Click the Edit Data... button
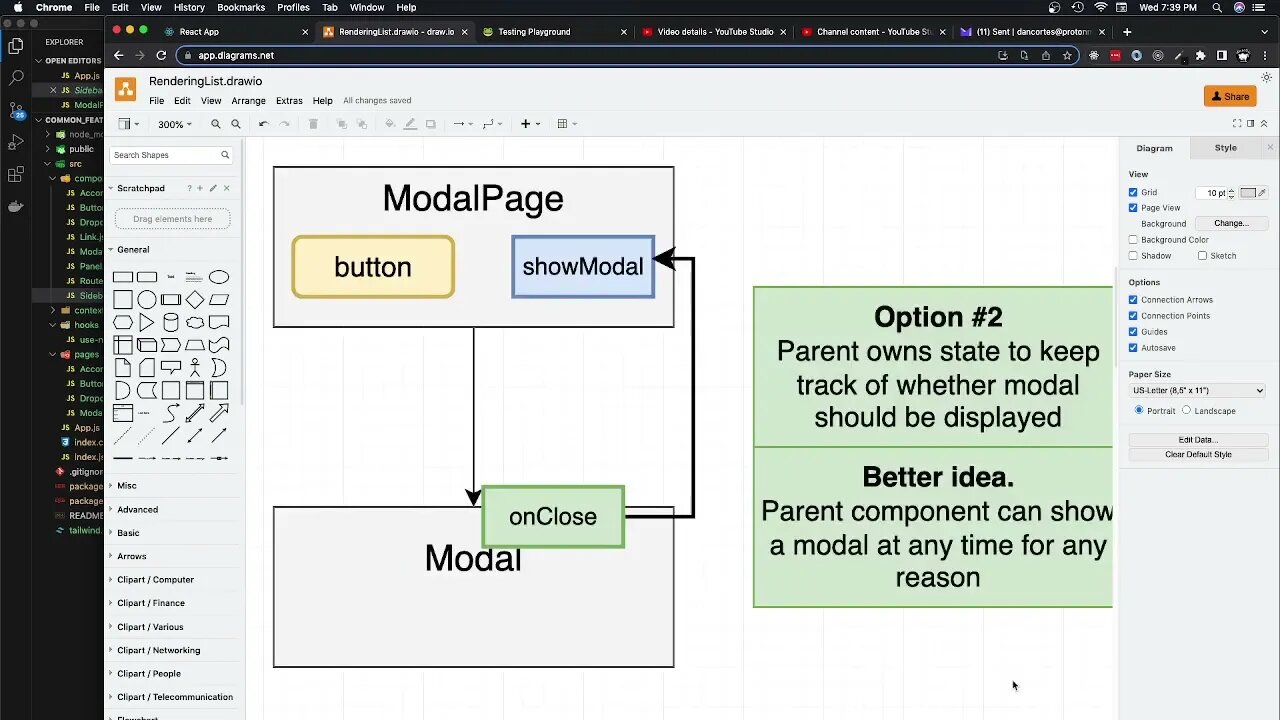This screenshot has height=720, width=1280. (1198, 440)
